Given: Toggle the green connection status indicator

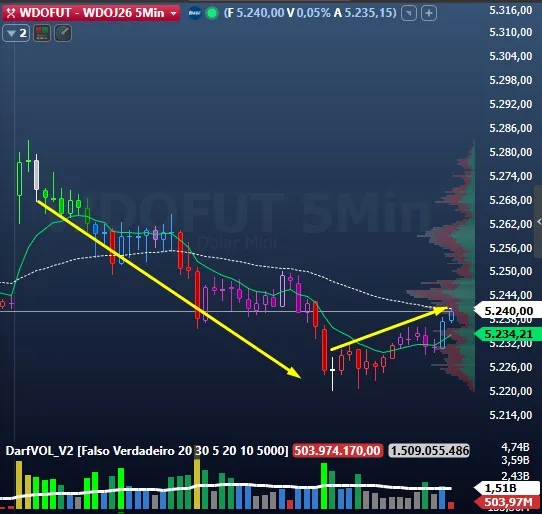Looking at the screenshot, I should [212, 13].
